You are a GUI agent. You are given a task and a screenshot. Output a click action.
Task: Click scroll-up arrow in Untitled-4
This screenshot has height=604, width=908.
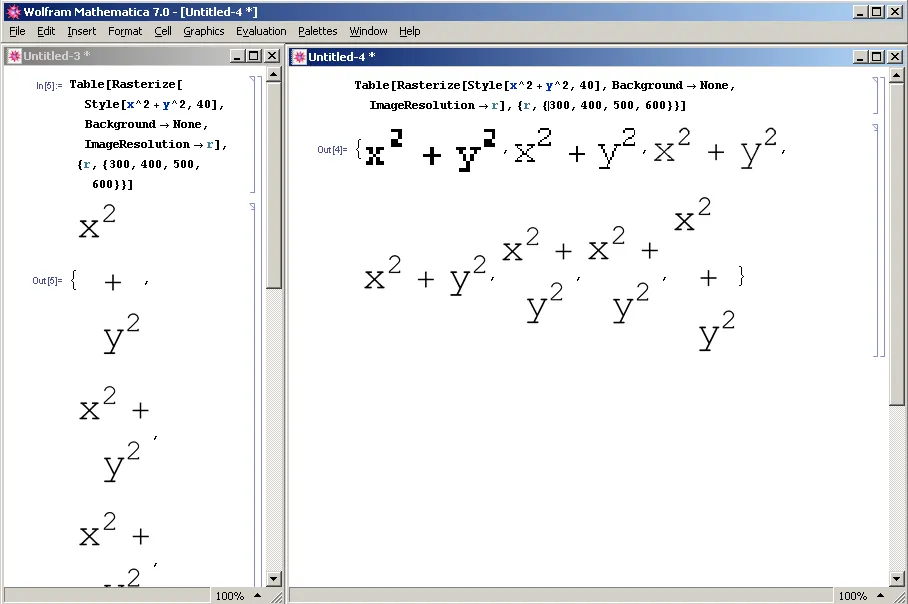[x=896, y=75]
